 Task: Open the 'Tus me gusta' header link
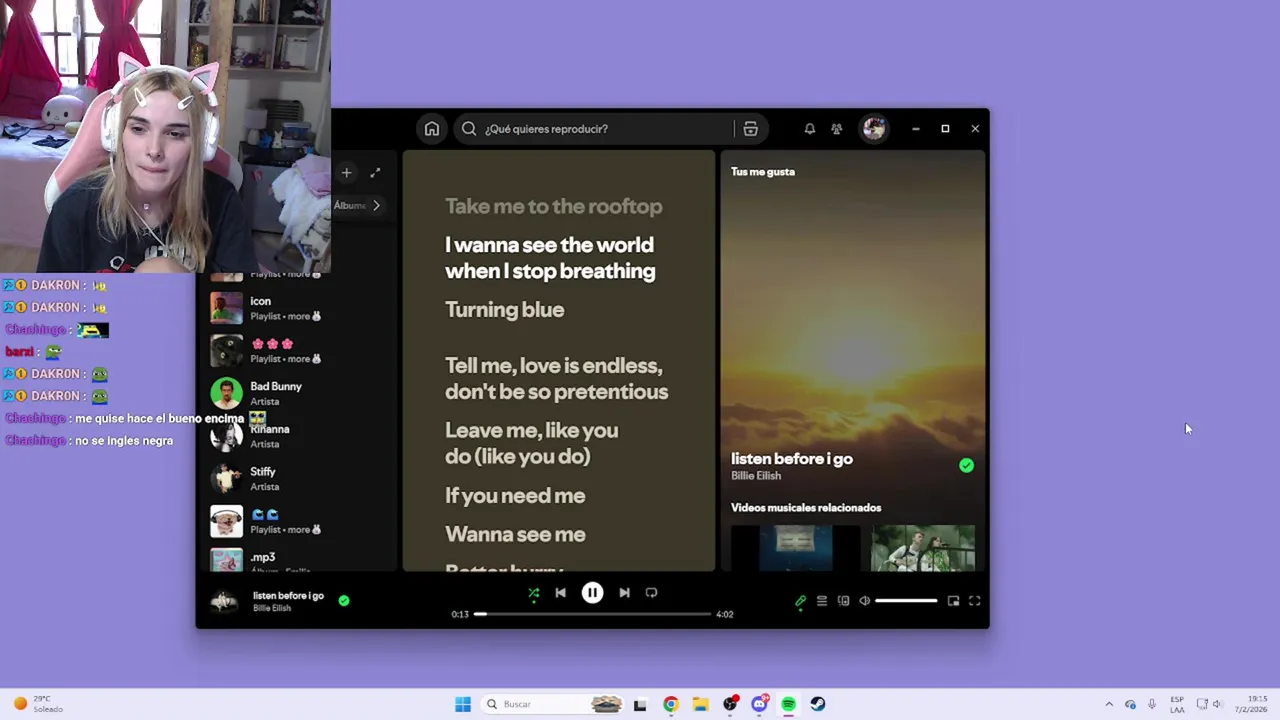(x=763, y=172)
